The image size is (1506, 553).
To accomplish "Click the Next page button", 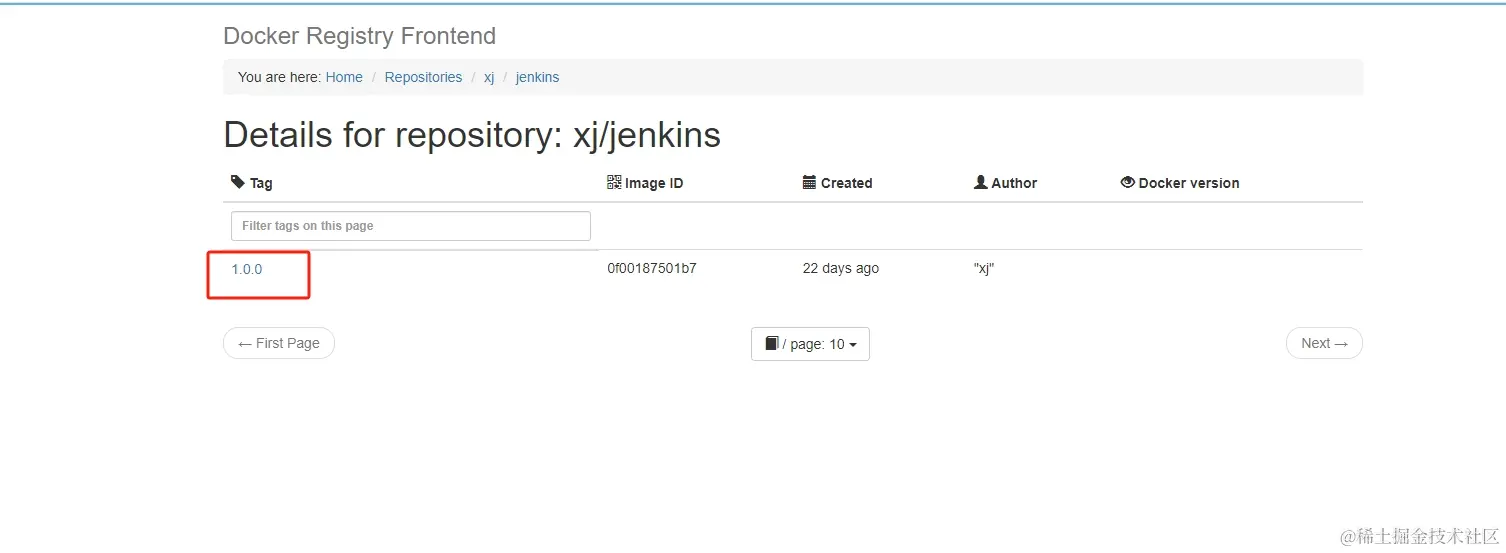I will (x=1324, y=343).
